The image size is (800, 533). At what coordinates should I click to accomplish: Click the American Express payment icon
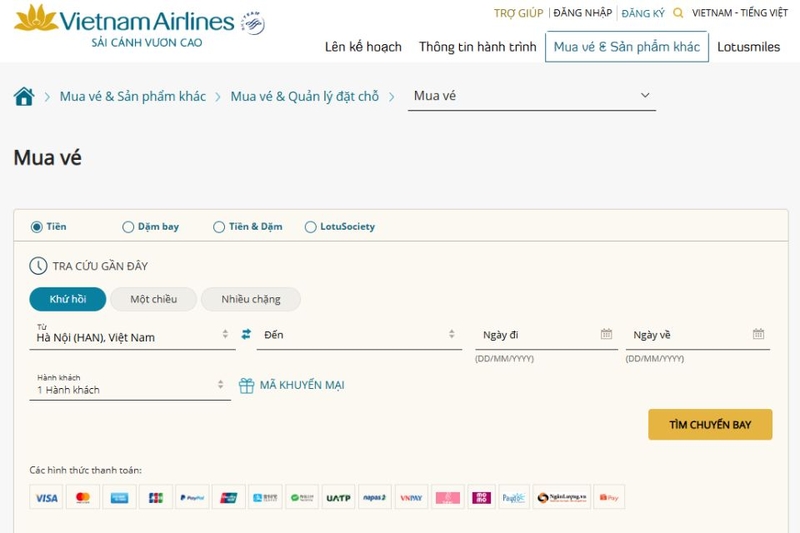click(119, 497)
